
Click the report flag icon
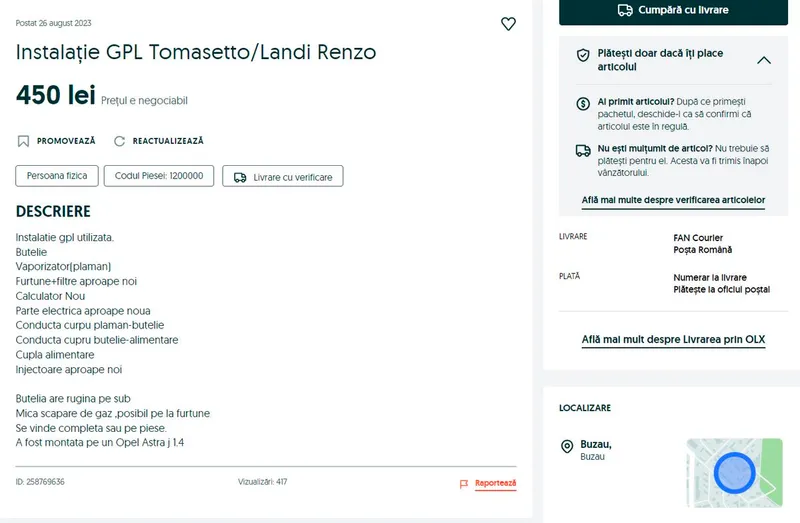[464, 484]
